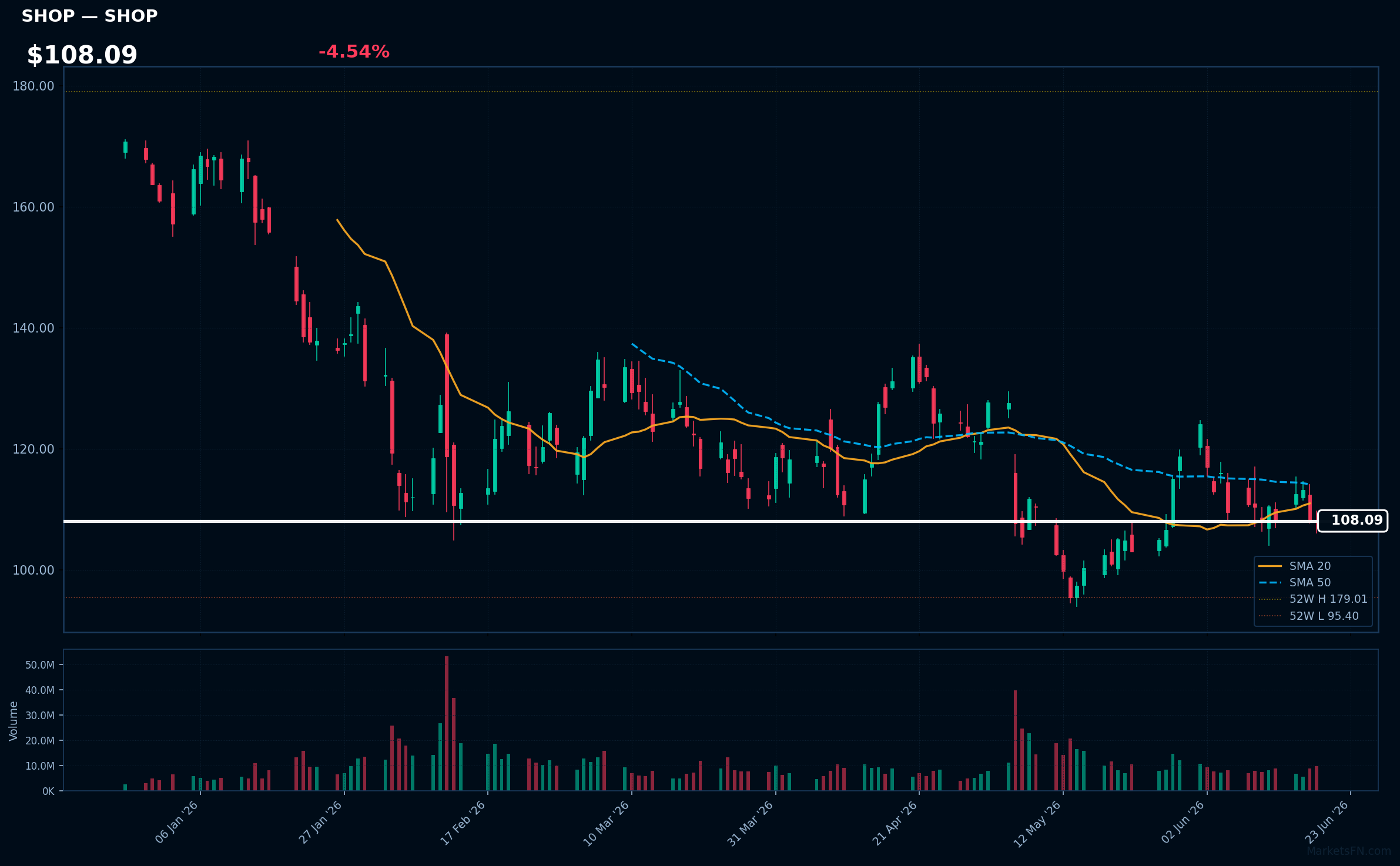Click the "12 May '26" date label
This screenshot has height=866, width=1400.
point(1037,823)
